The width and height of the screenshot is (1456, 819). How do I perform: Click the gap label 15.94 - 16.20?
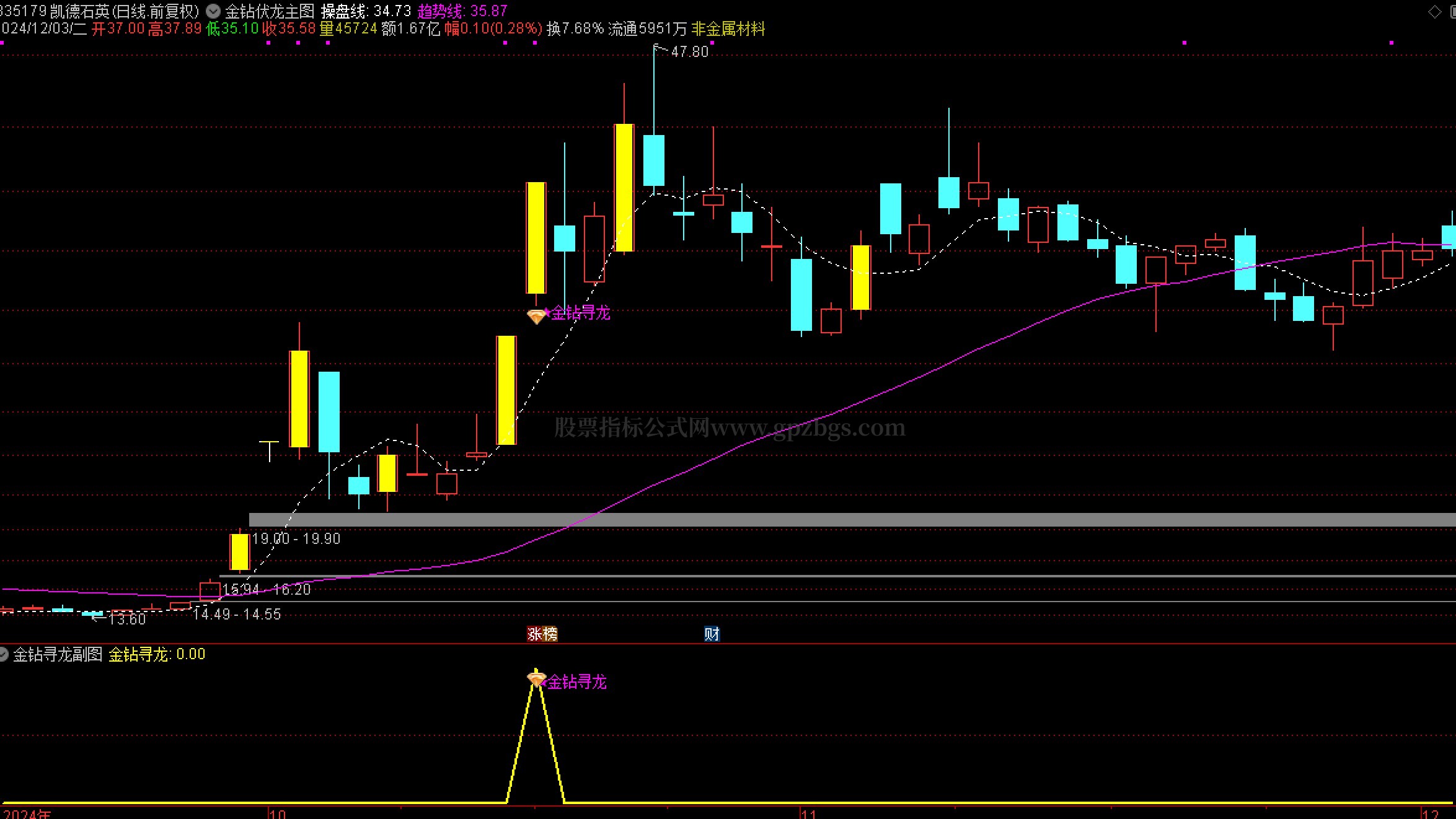(267, 589)
